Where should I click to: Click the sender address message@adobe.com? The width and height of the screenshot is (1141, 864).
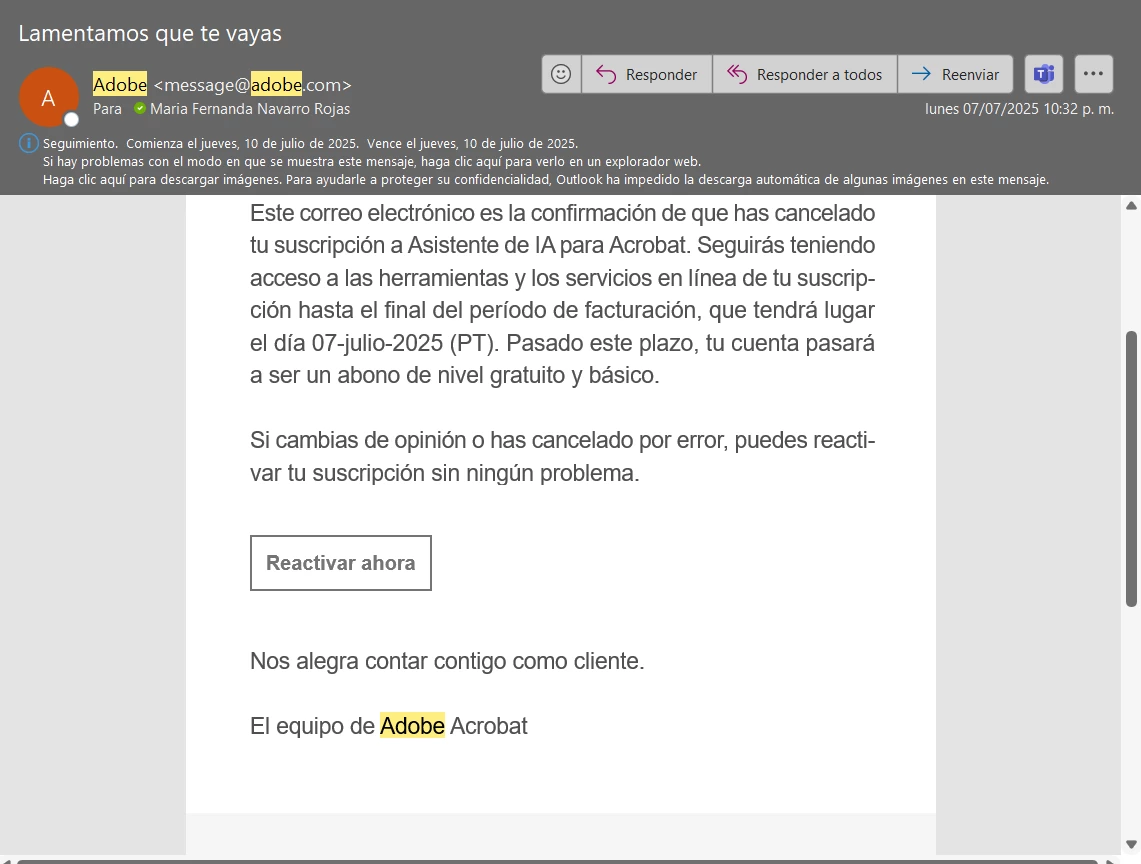(253, 85)
